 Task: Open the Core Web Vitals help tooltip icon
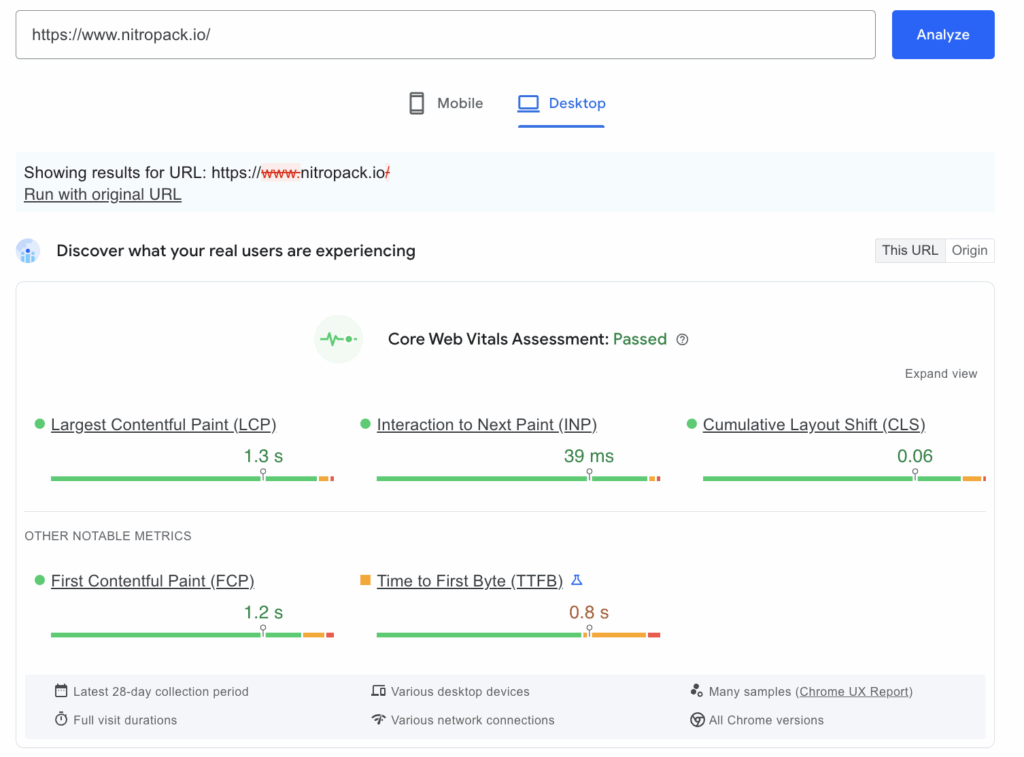tap(682, 340)
